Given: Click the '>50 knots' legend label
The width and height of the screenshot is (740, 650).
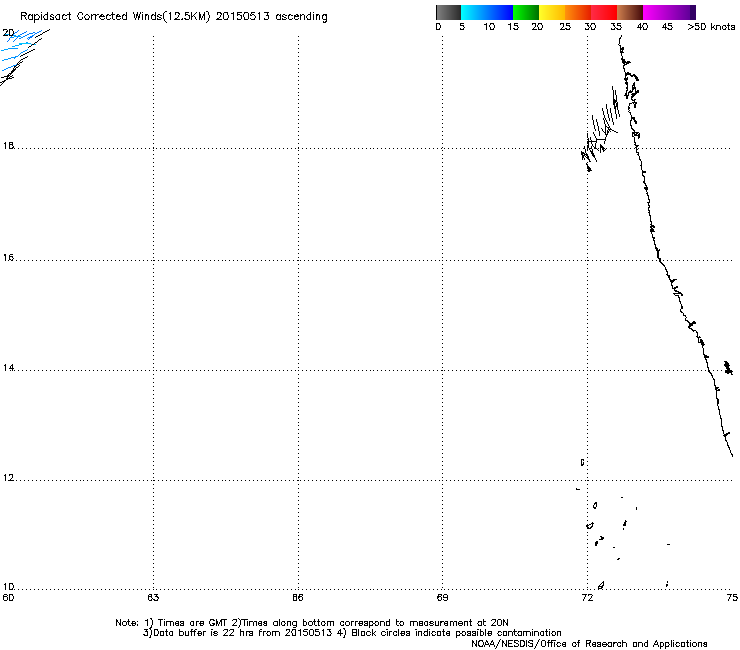Looking at the screenshot, I should [x=711, y=27].
